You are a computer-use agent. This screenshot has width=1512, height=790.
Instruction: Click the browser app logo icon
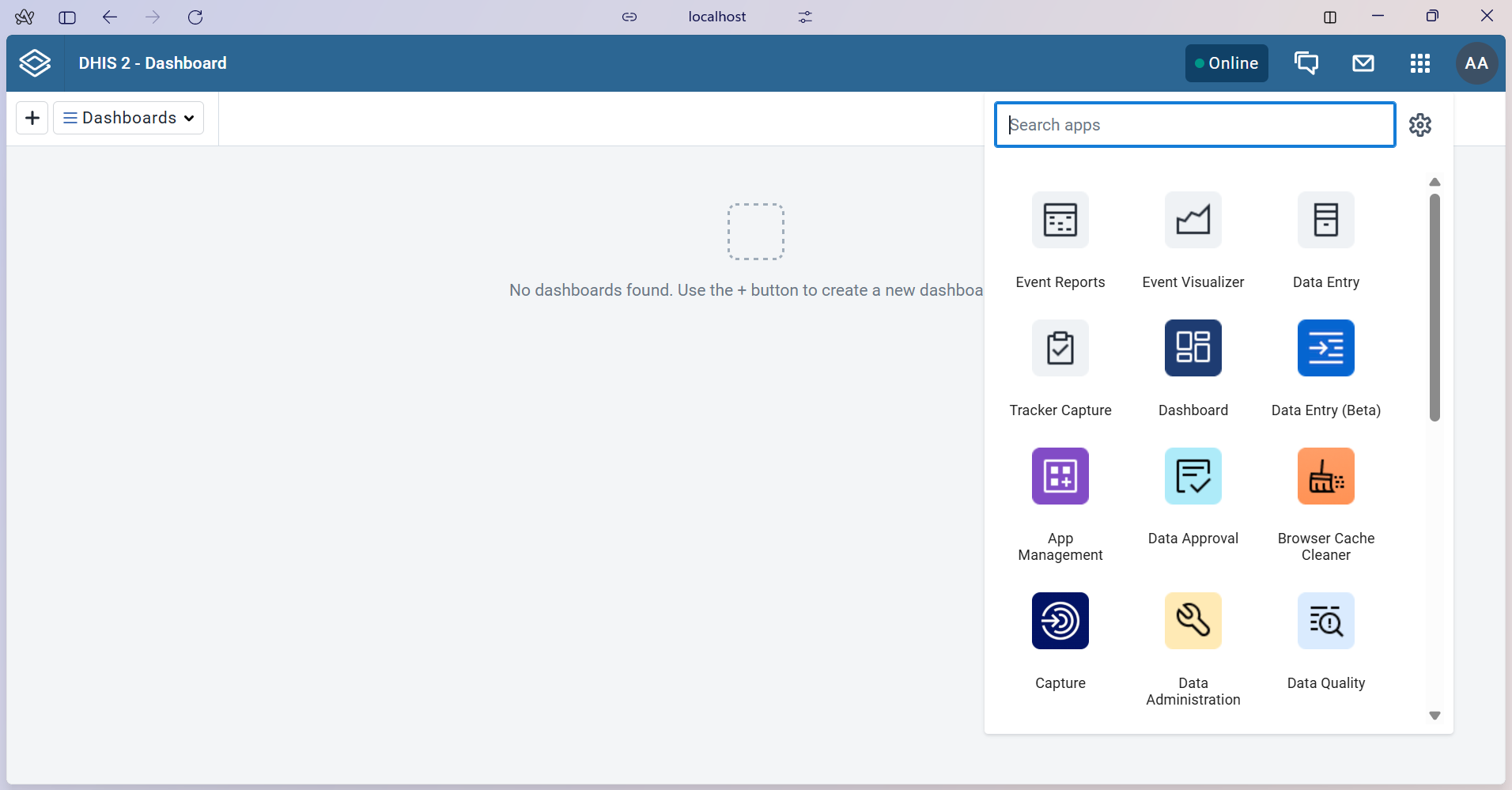[25, 17]
